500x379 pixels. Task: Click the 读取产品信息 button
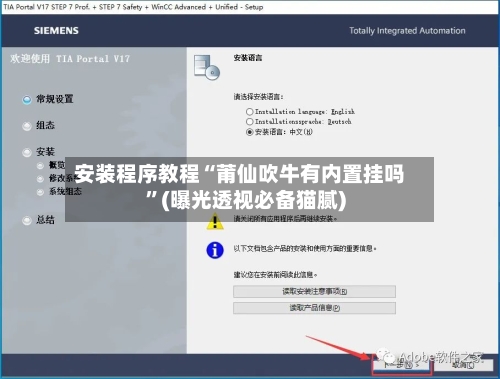point(314,308)
